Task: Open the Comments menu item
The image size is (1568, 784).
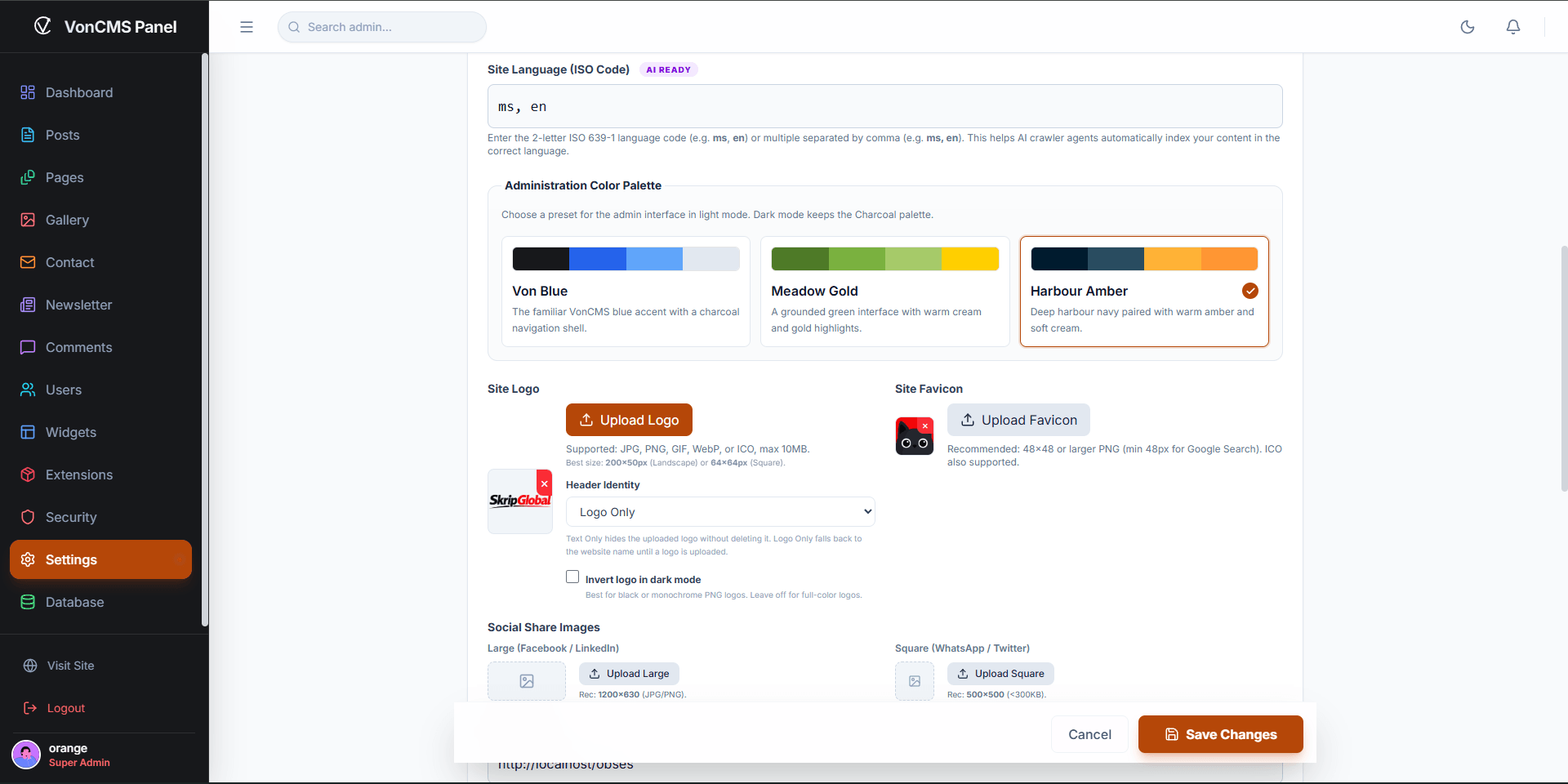Action: (100, 347)
